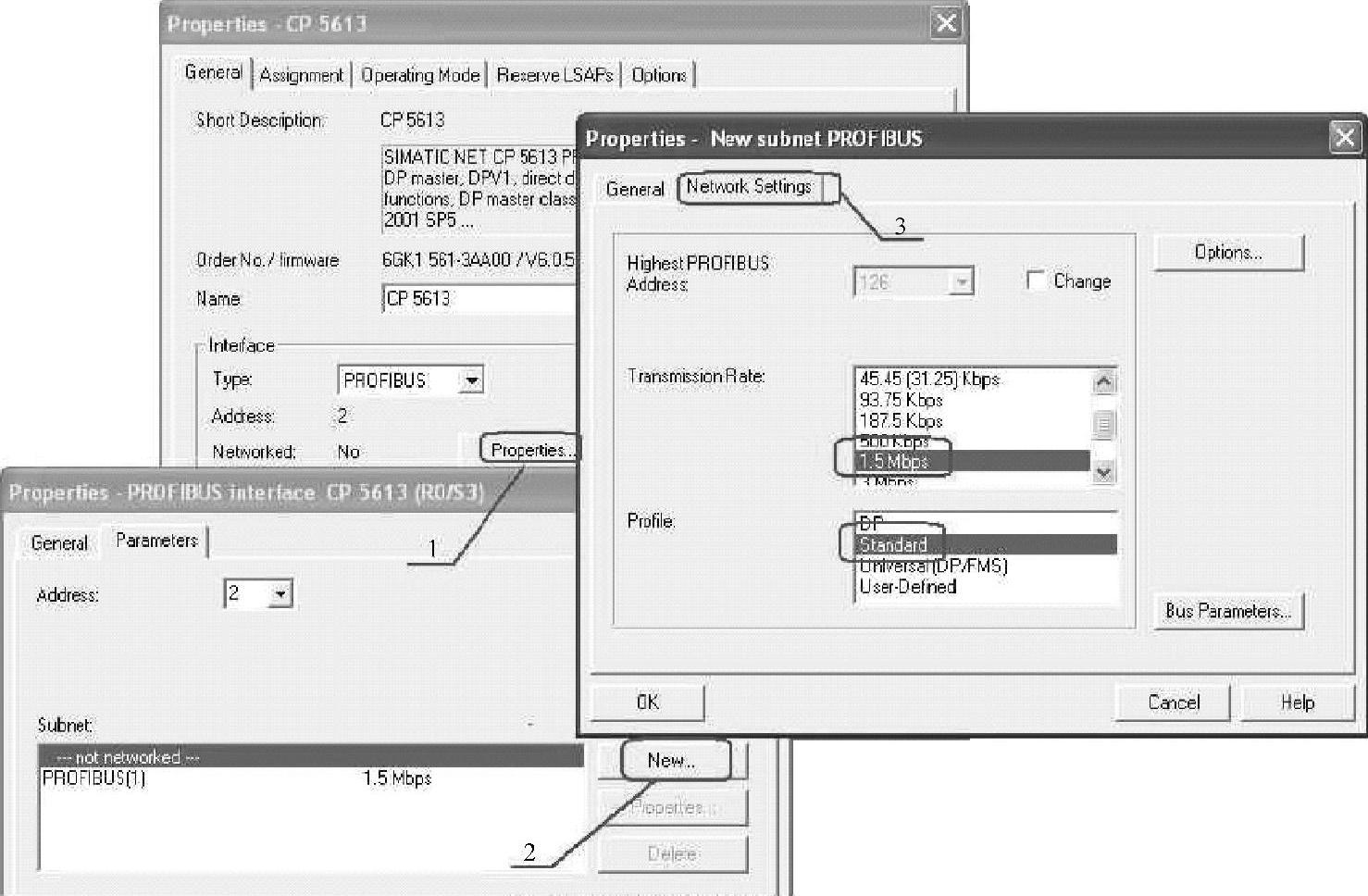Select the '--- not networked ---' subnet entry
This screenshot has height=896, width=1368.
coord(312,757)
